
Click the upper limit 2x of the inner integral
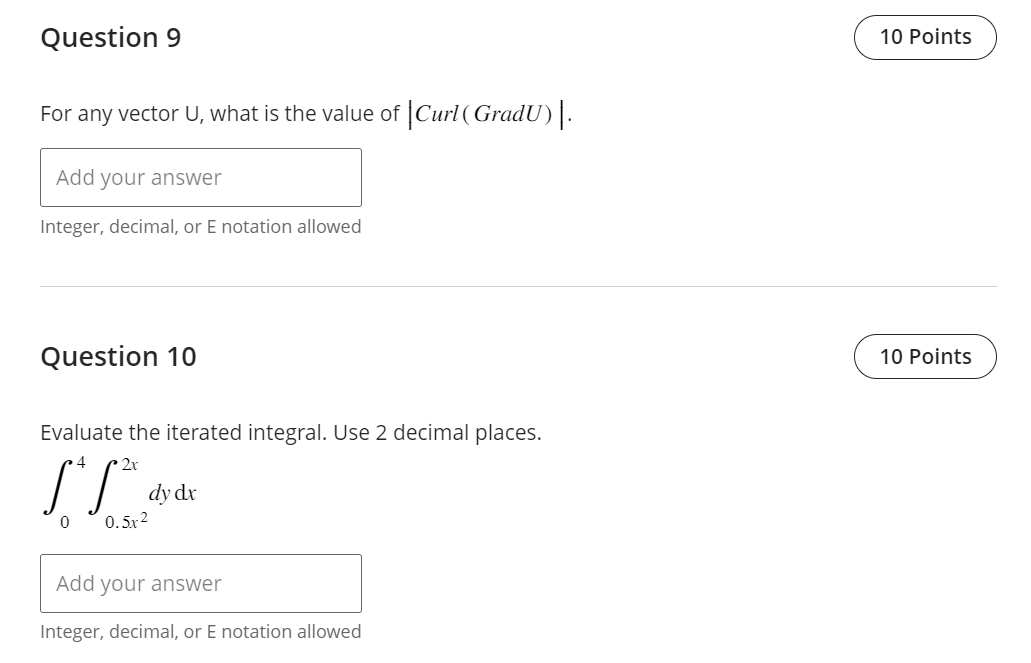(x=130, y=464)
